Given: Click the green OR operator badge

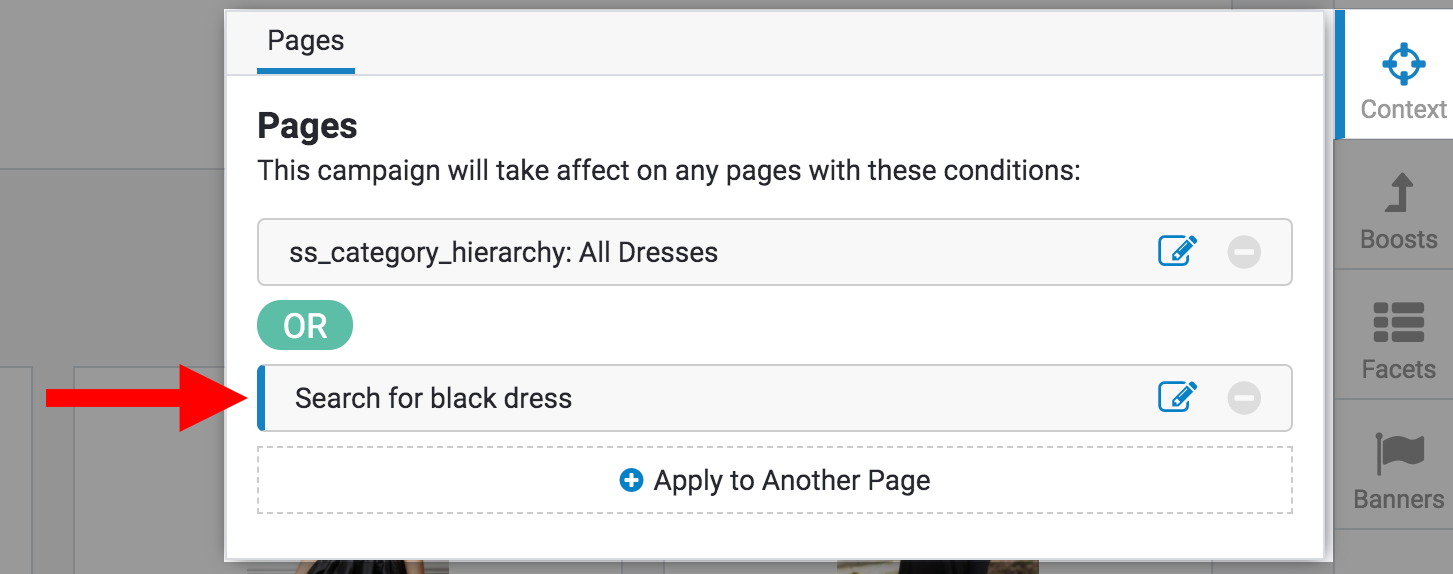Looking at the screenshot, I should pyautogui.click(x=305, y=325).
